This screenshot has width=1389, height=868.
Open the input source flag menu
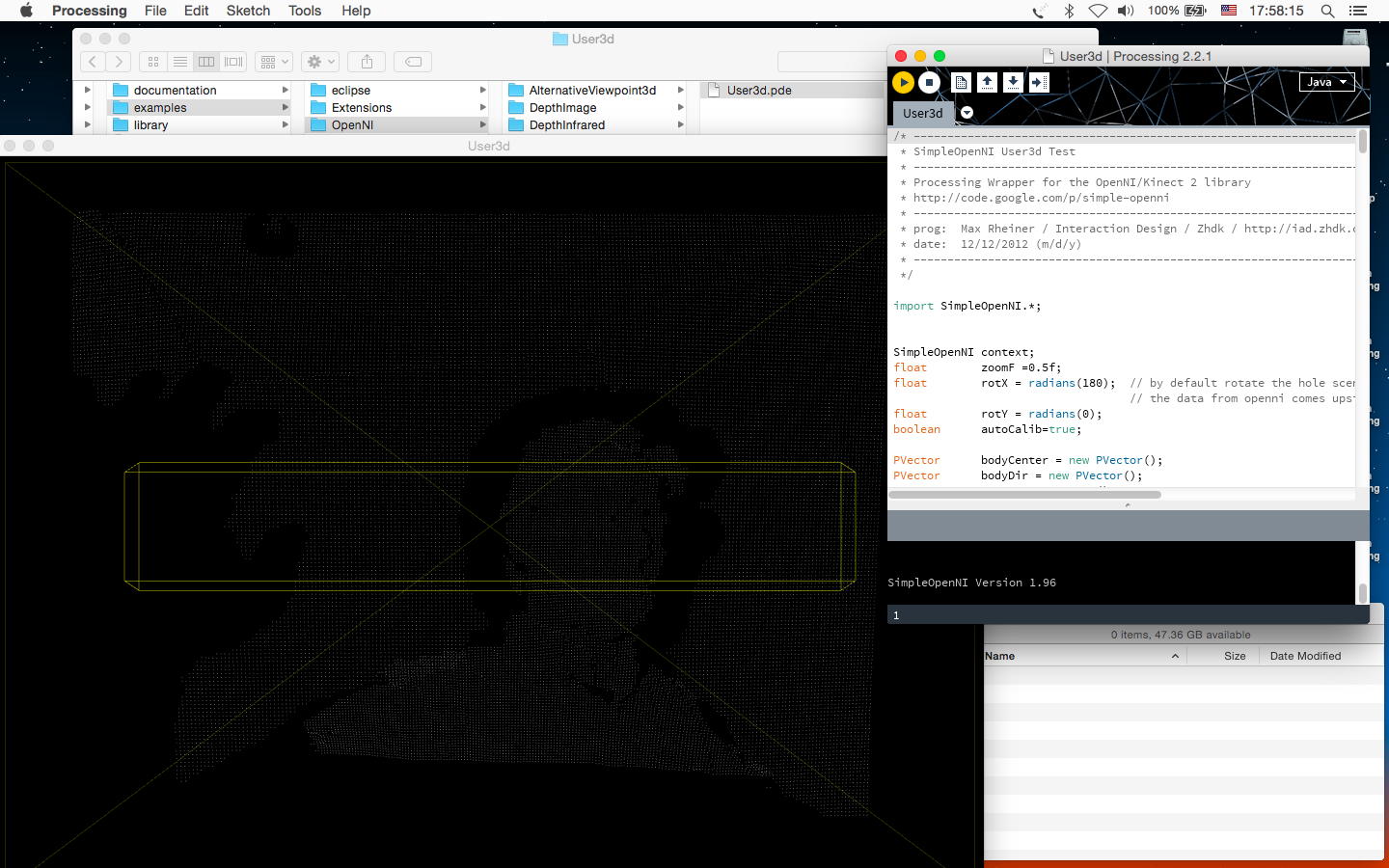tap(1229, 11)
